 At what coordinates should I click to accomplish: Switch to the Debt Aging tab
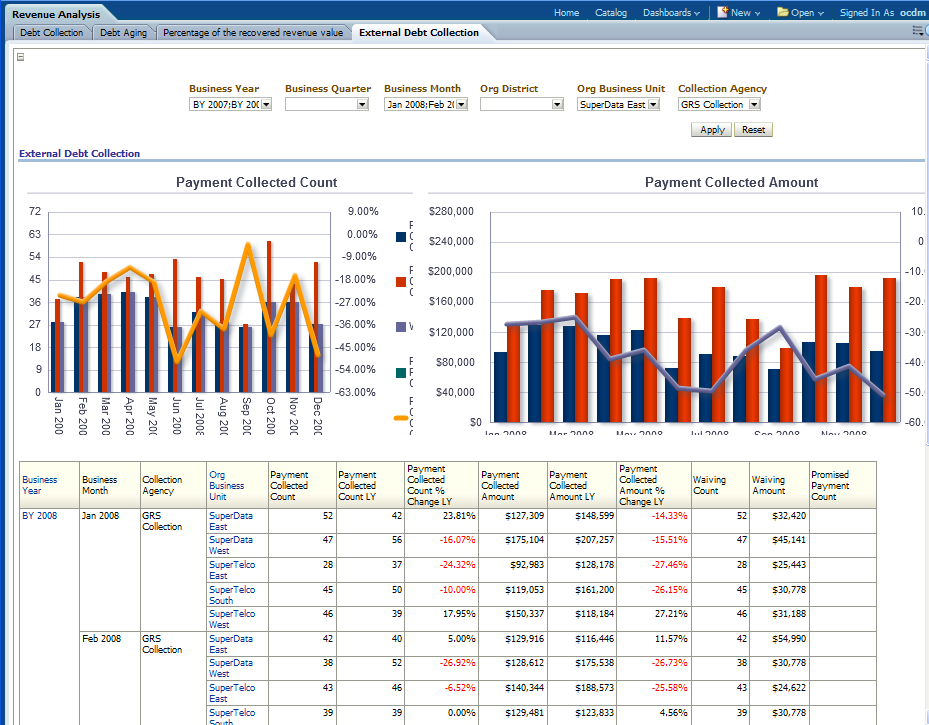coord(123,33)
